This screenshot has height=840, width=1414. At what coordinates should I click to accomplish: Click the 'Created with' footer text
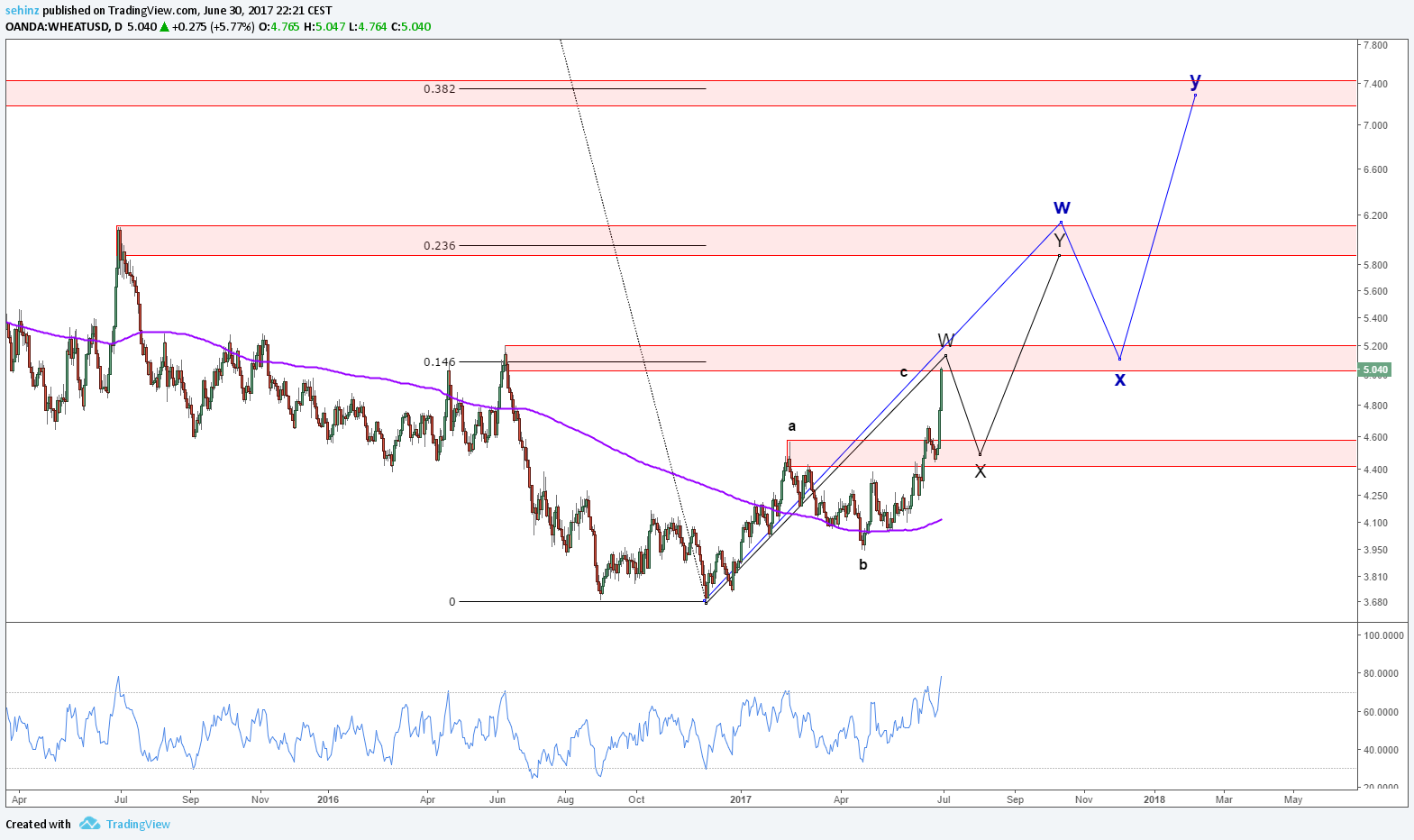coord(38,824)
